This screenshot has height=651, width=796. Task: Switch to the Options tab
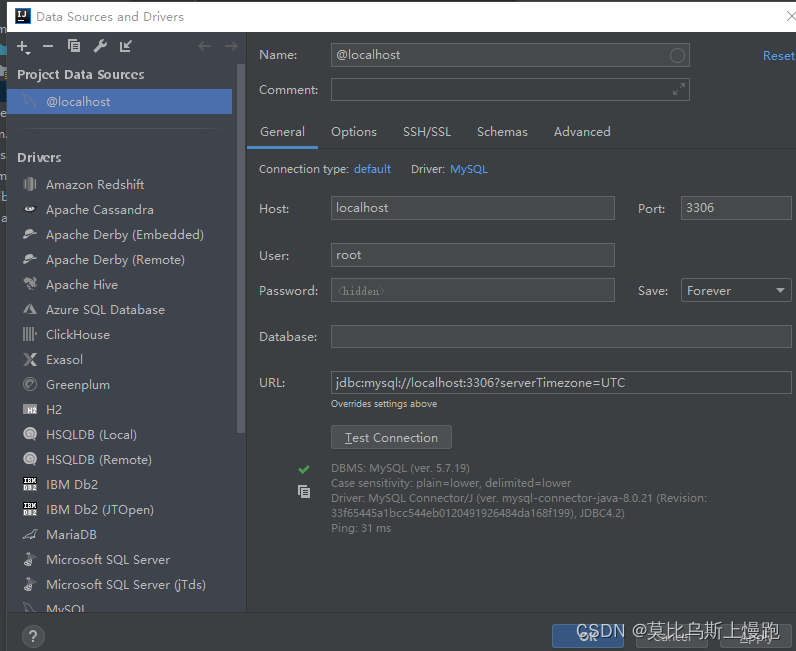pyautogui.click(x=354, y=132)
